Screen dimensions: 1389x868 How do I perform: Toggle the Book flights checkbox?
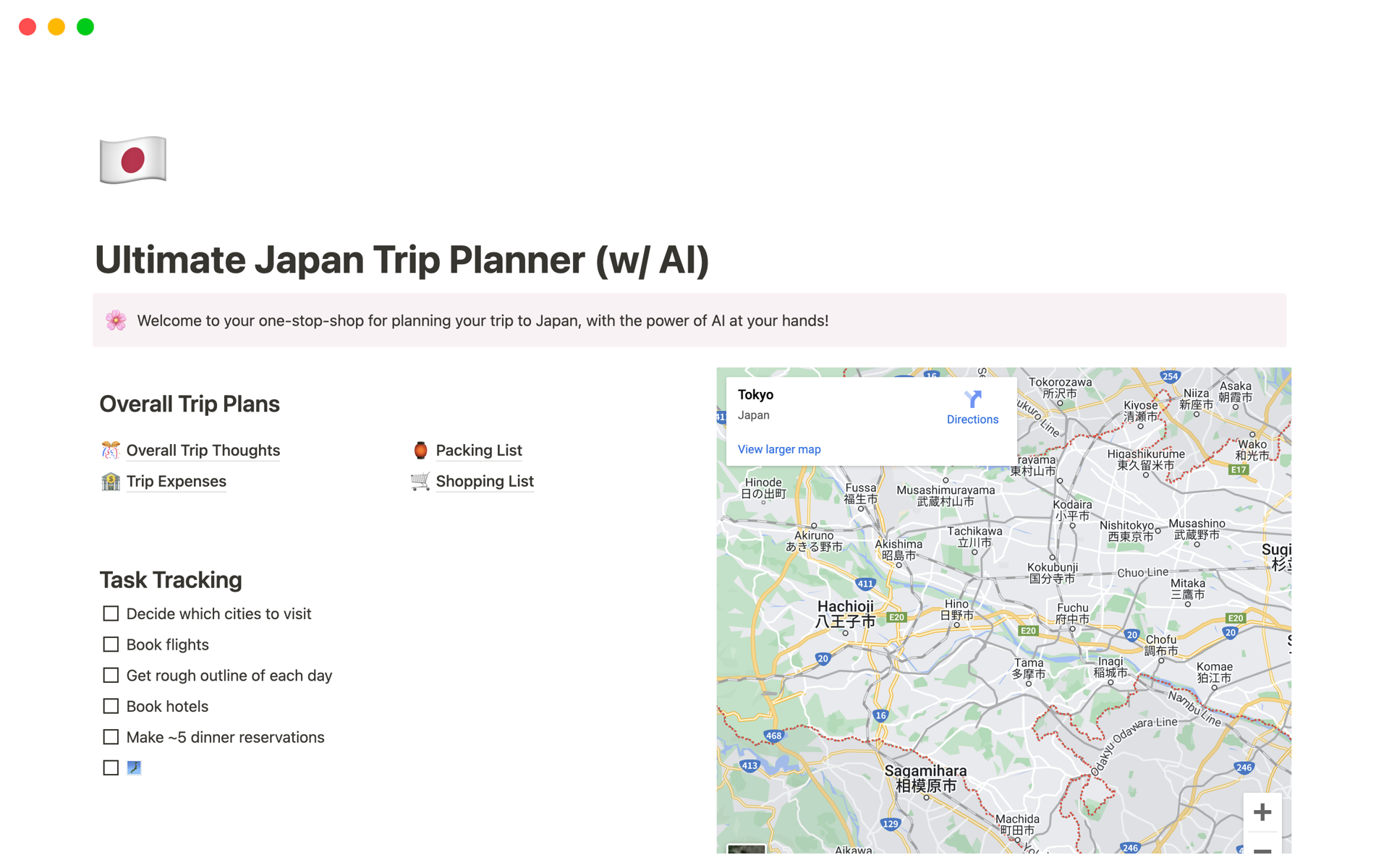(x=109, y=644)
